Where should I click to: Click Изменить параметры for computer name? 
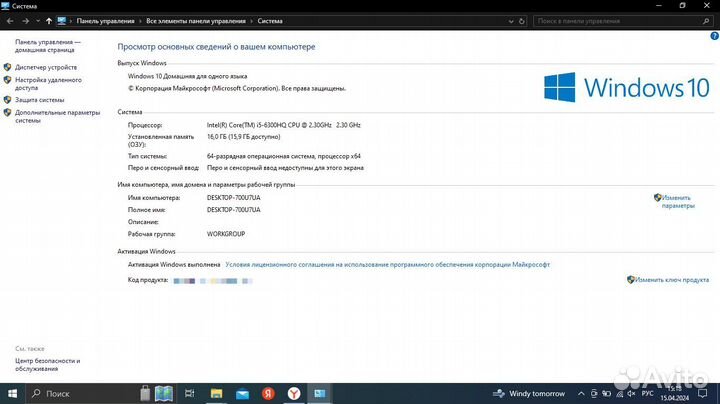click(677, 202)
